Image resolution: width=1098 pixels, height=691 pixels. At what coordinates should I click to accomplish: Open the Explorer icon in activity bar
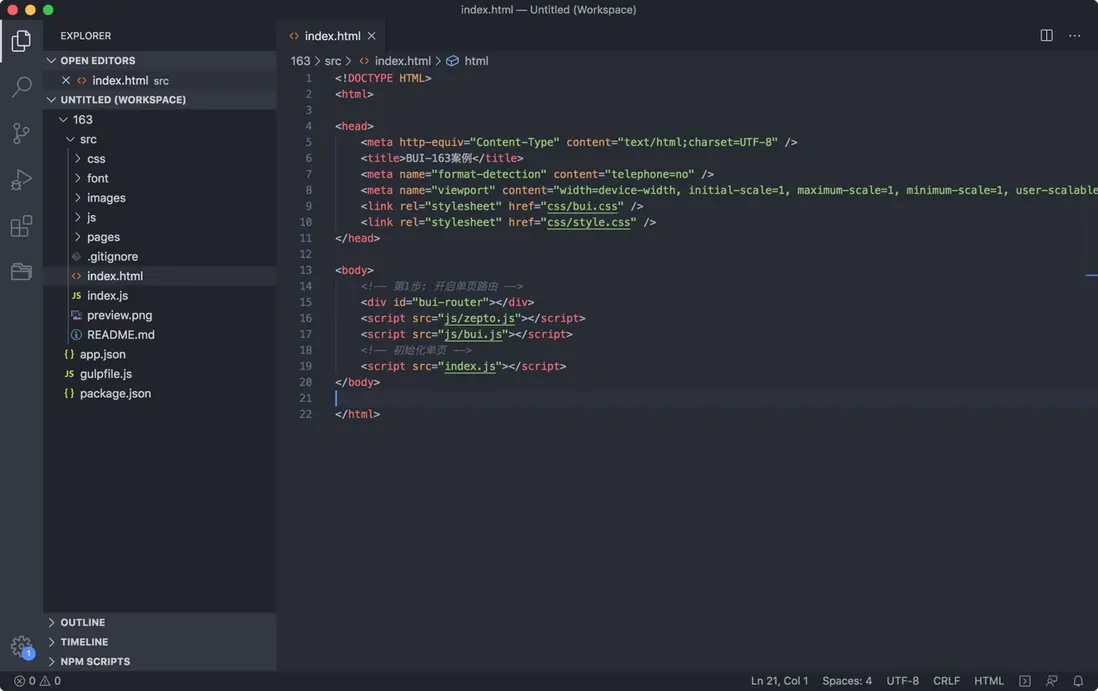coord(21,40)
